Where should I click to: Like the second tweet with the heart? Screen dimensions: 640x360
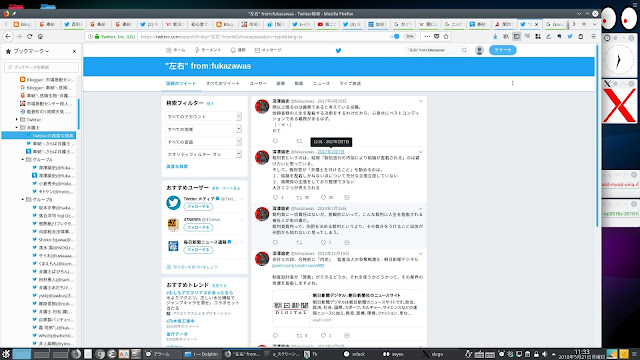tap(323, 198)
